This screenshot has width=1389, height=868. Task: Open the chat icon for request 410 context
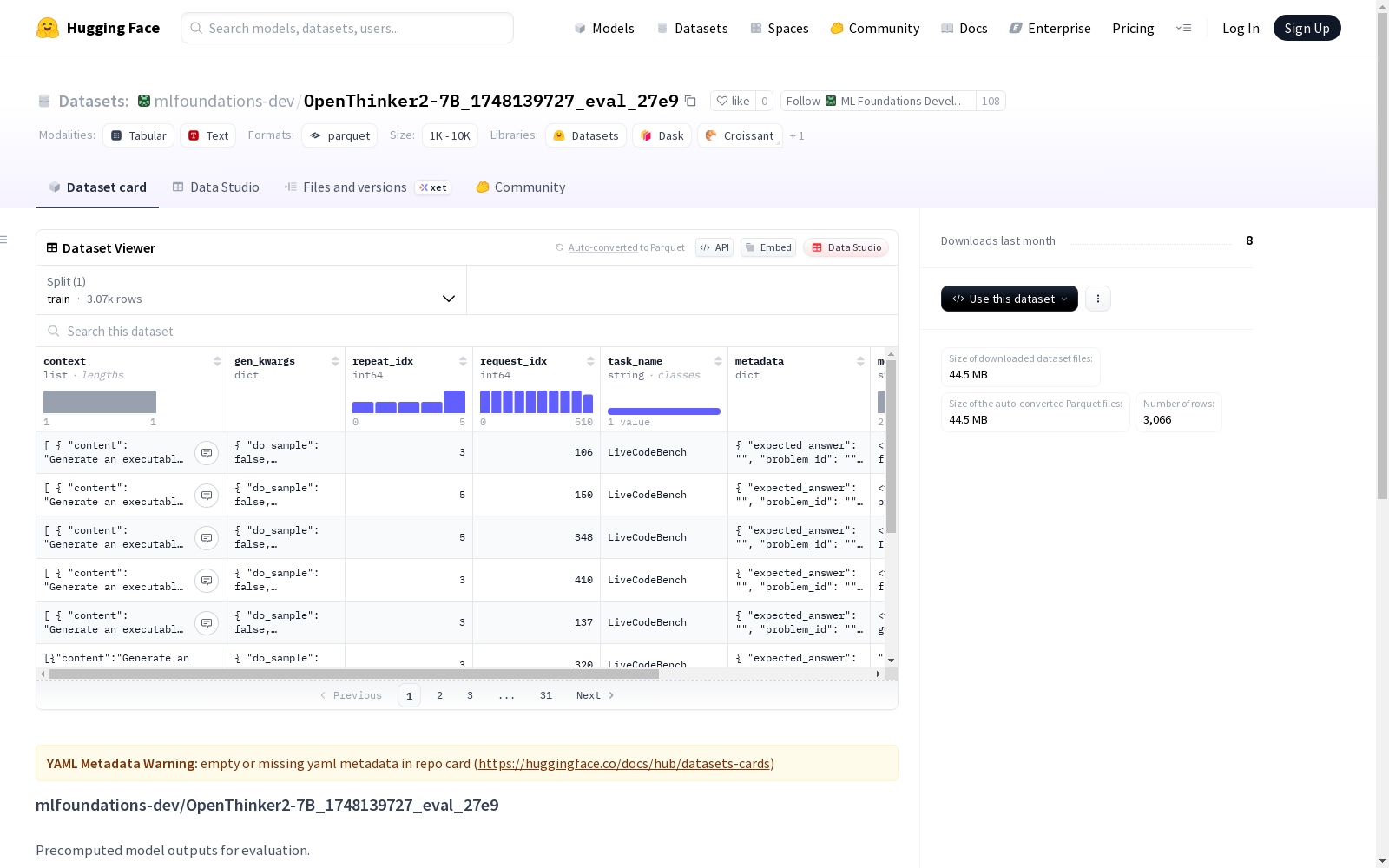point(207,581)
